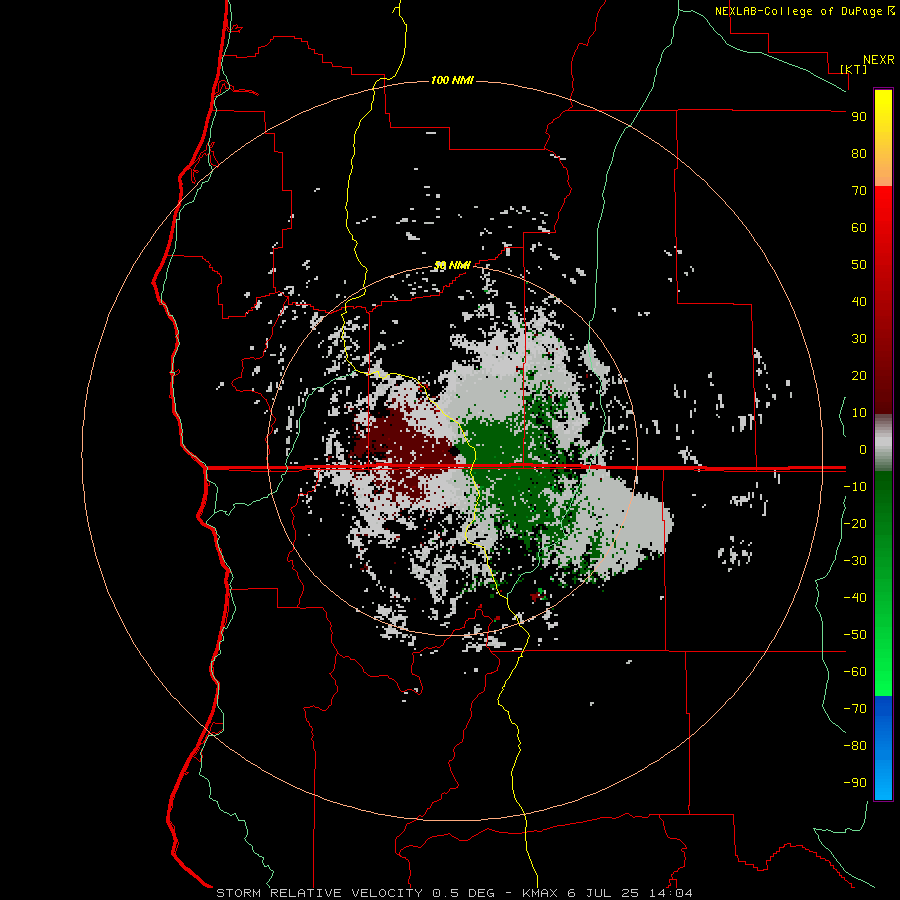Click the '20' value on the velocity scale

pyautogui.click(x=859, y=375)
